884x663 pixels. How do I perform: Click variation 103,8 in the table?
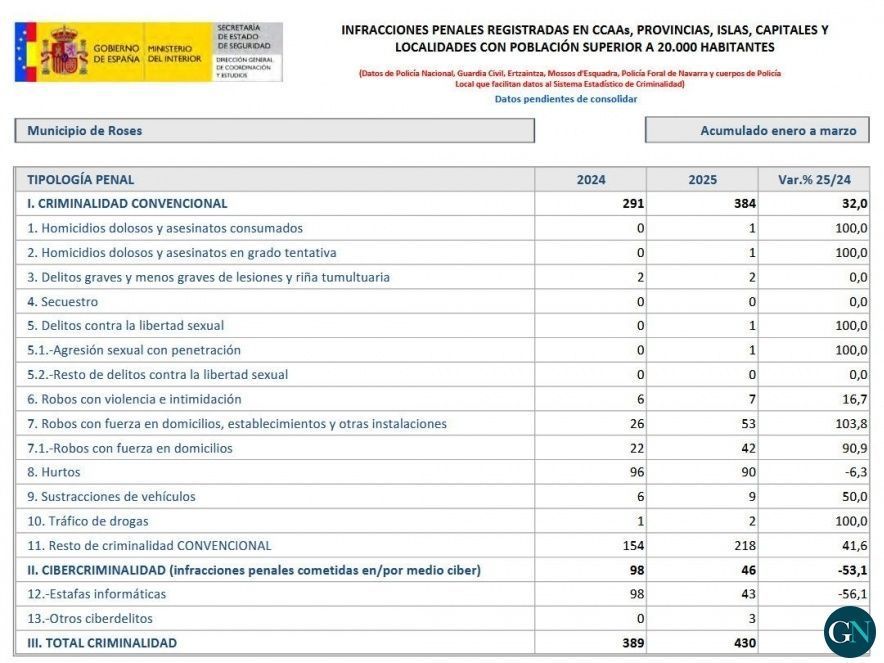click(x=851, y=423)
